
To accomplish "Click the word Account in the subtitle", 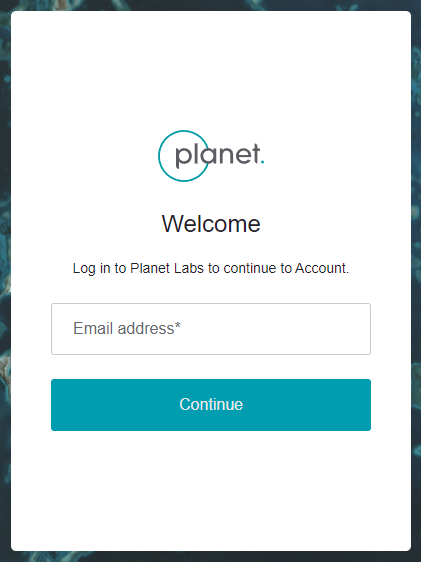I will tap(321, 268).
